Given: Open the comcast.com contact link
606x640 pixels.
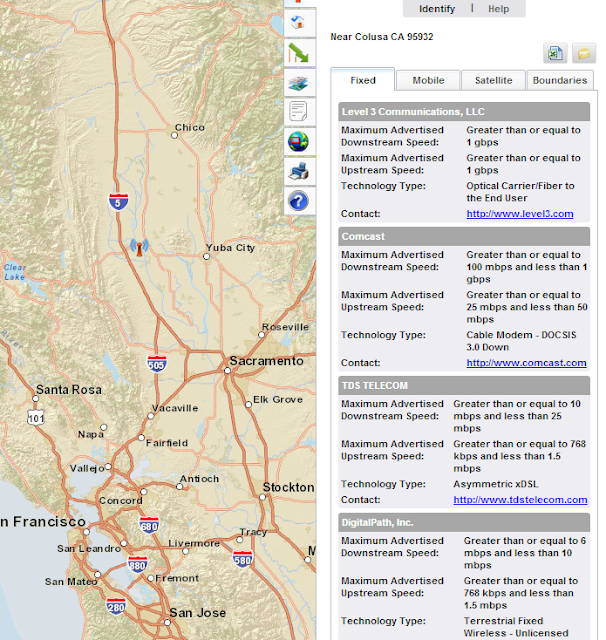Looking at the screenshot, I should [526, 362].
